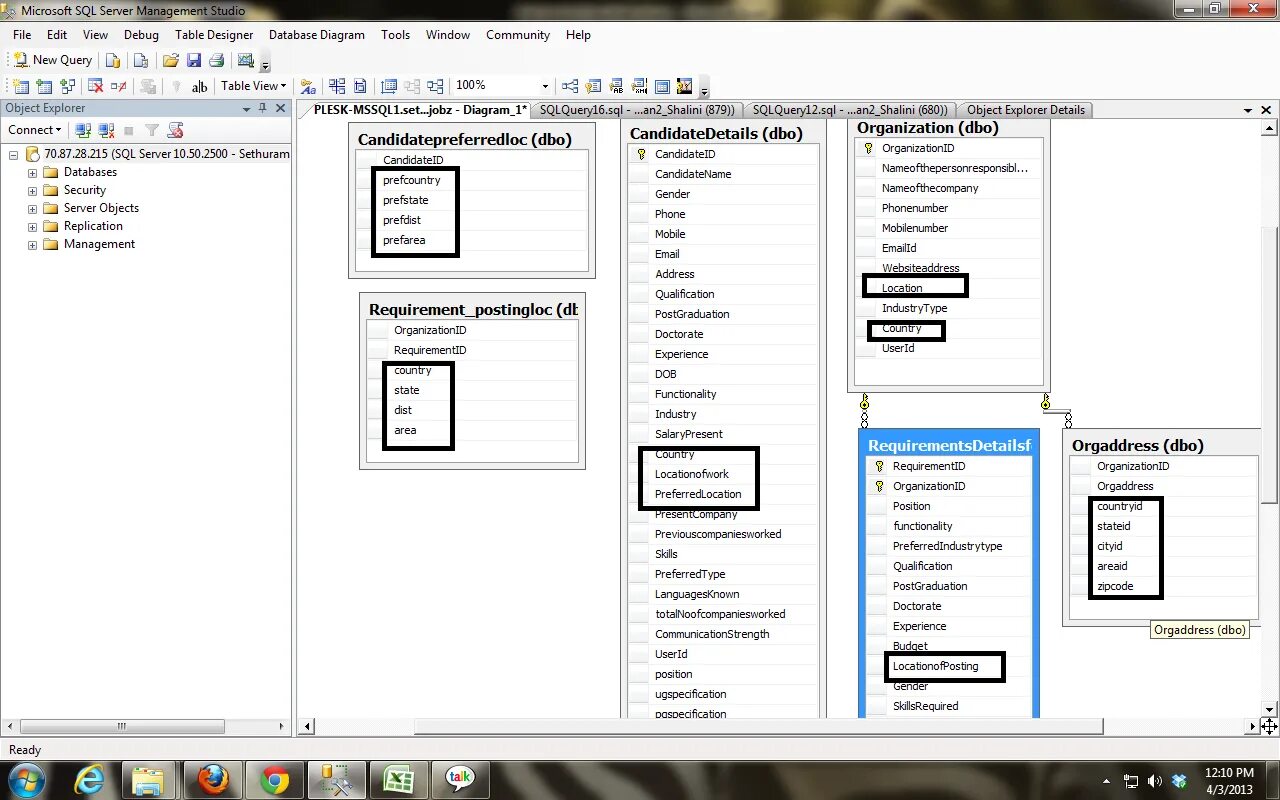The height and width of the screenshot is (800, 1280).
Task: Close the Object Explorer panel
Action: pyautogui.click(x=281, y=108)
